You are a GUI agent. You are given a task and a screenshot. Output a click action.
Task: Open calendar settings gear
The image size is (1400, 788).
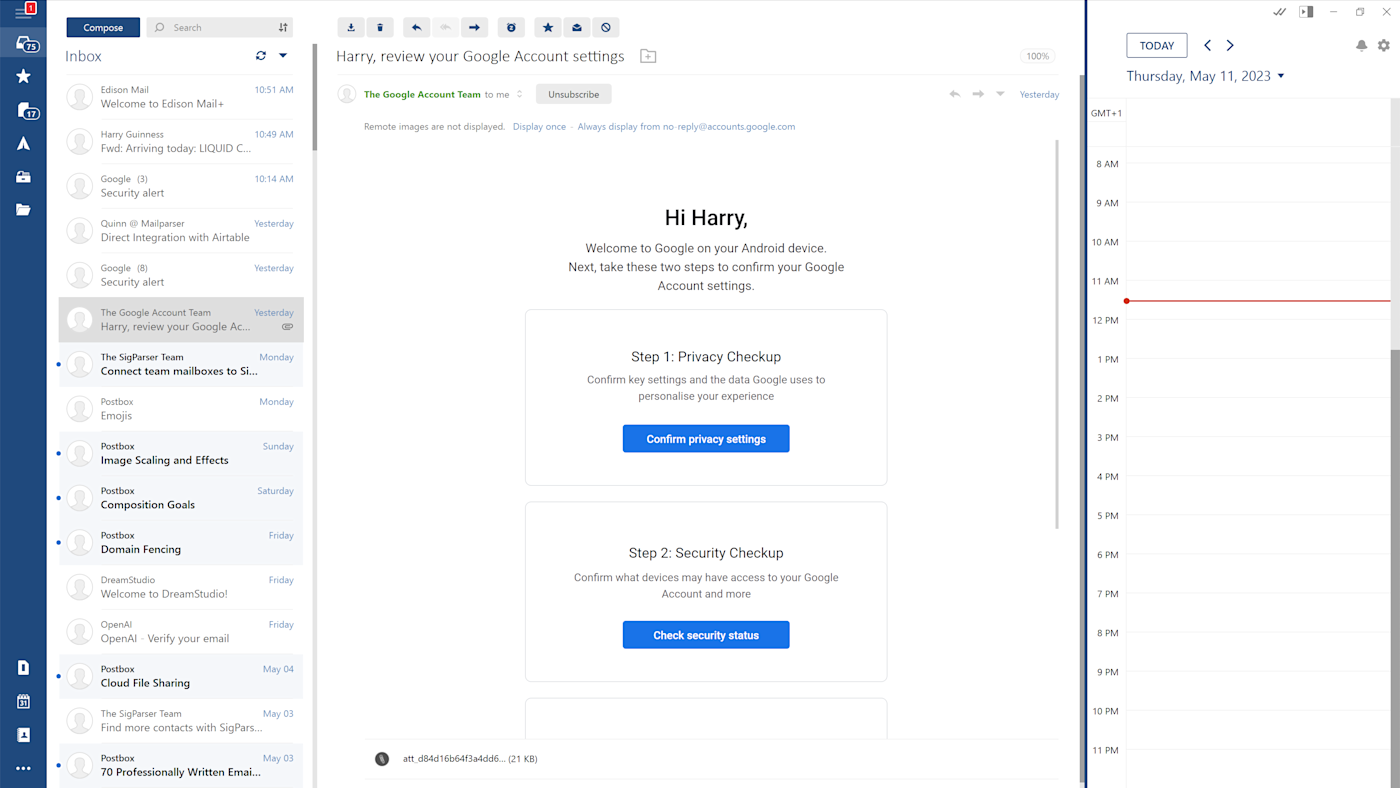tap(1384, 46)
